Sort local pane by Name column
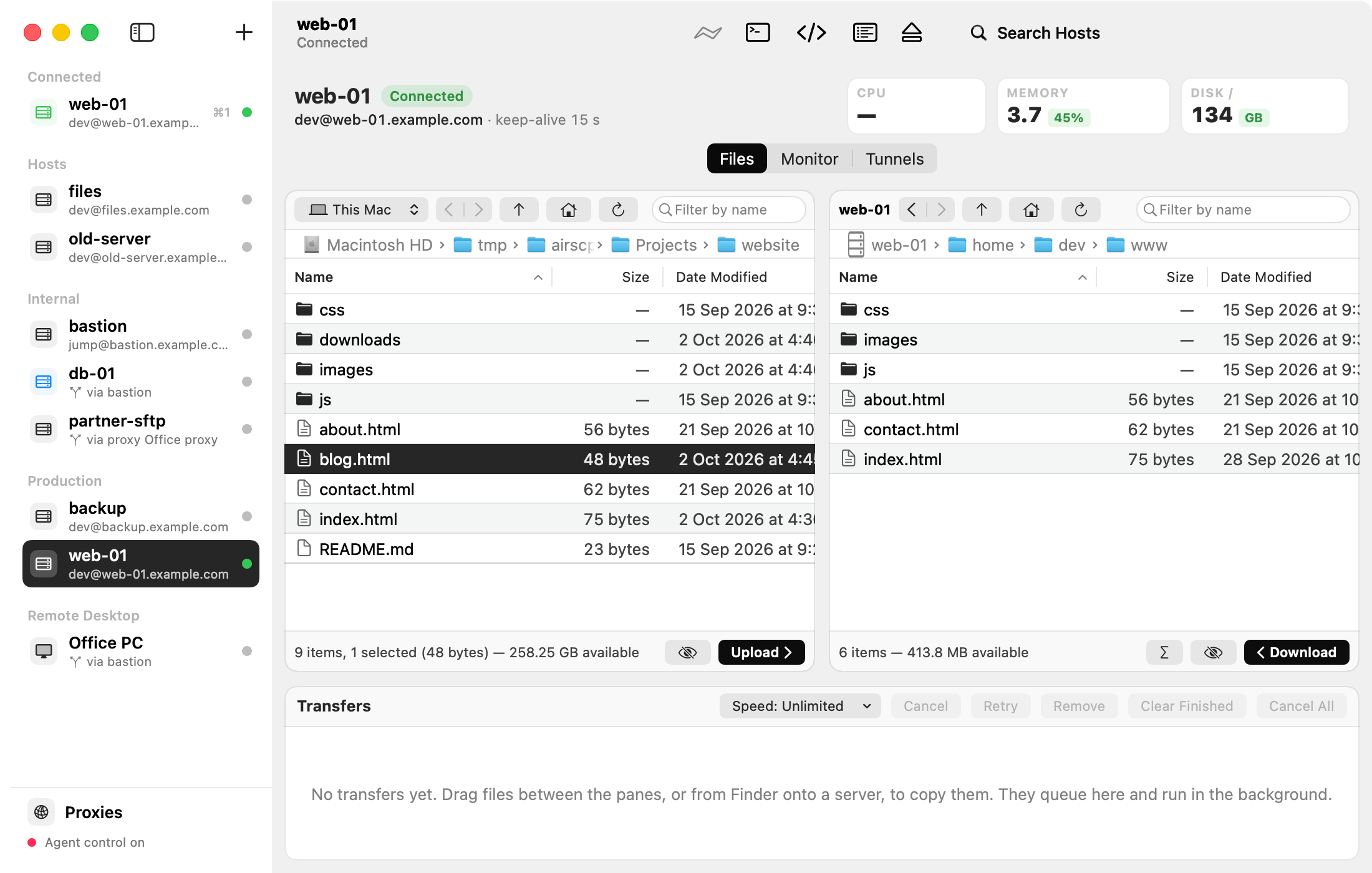The image size is (1372, 873). [x=418, y=277]
